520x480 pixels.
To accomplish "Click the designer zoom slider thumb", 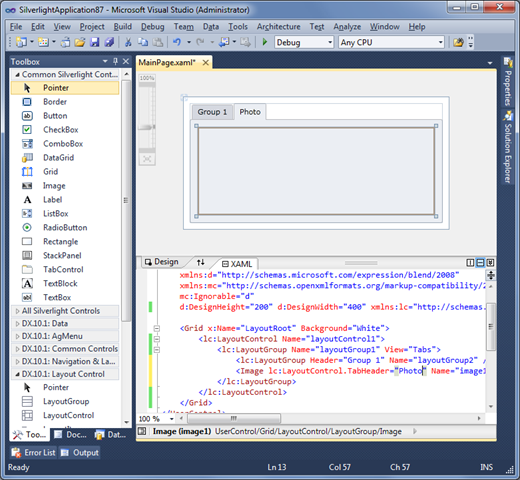I will click(x=147, y=127).
